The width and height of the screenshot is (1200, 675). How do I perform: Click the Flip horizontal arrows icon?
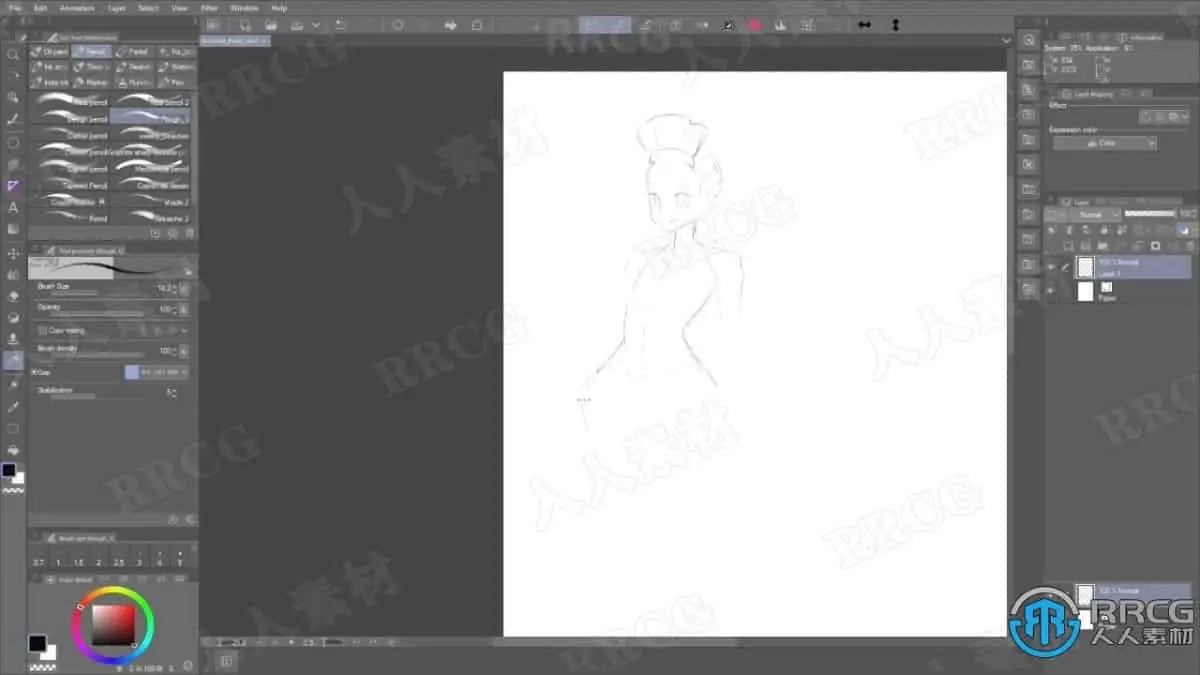pos(864,25)
